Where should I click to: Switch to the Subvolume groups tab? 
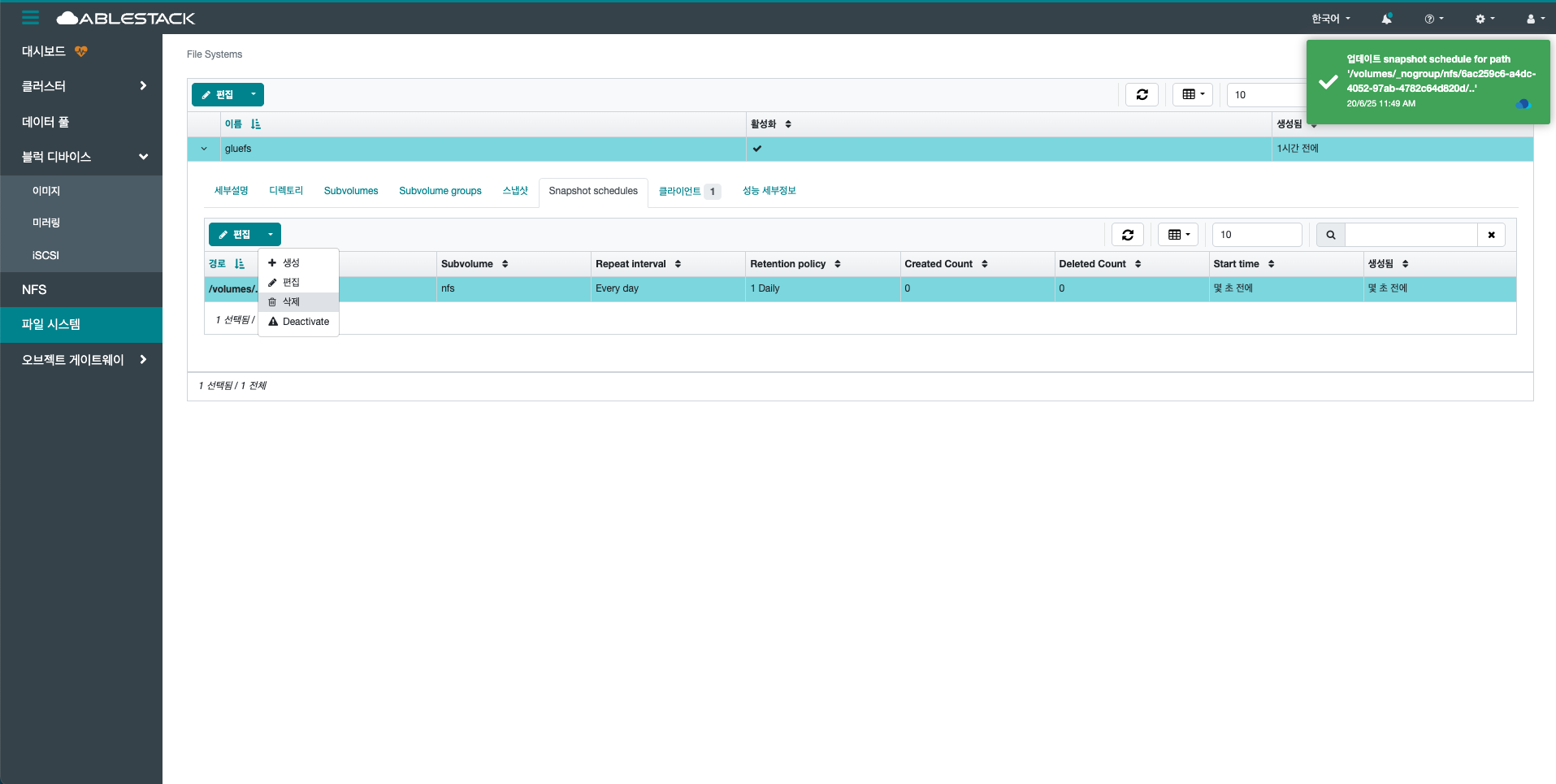(440, 191)
